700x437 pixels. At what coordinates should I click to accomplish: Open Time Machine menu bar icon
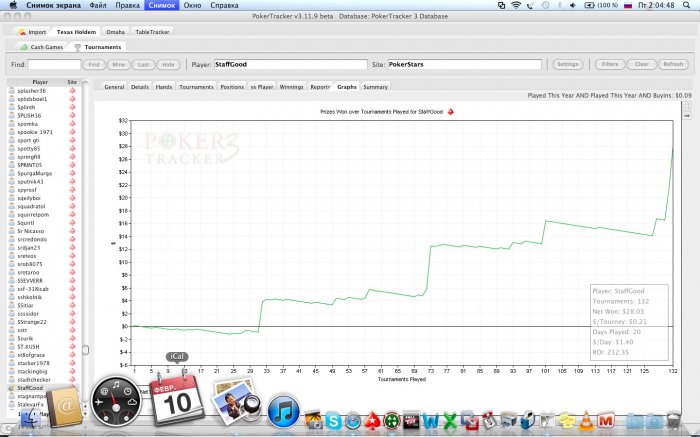(x=545, y=5)
